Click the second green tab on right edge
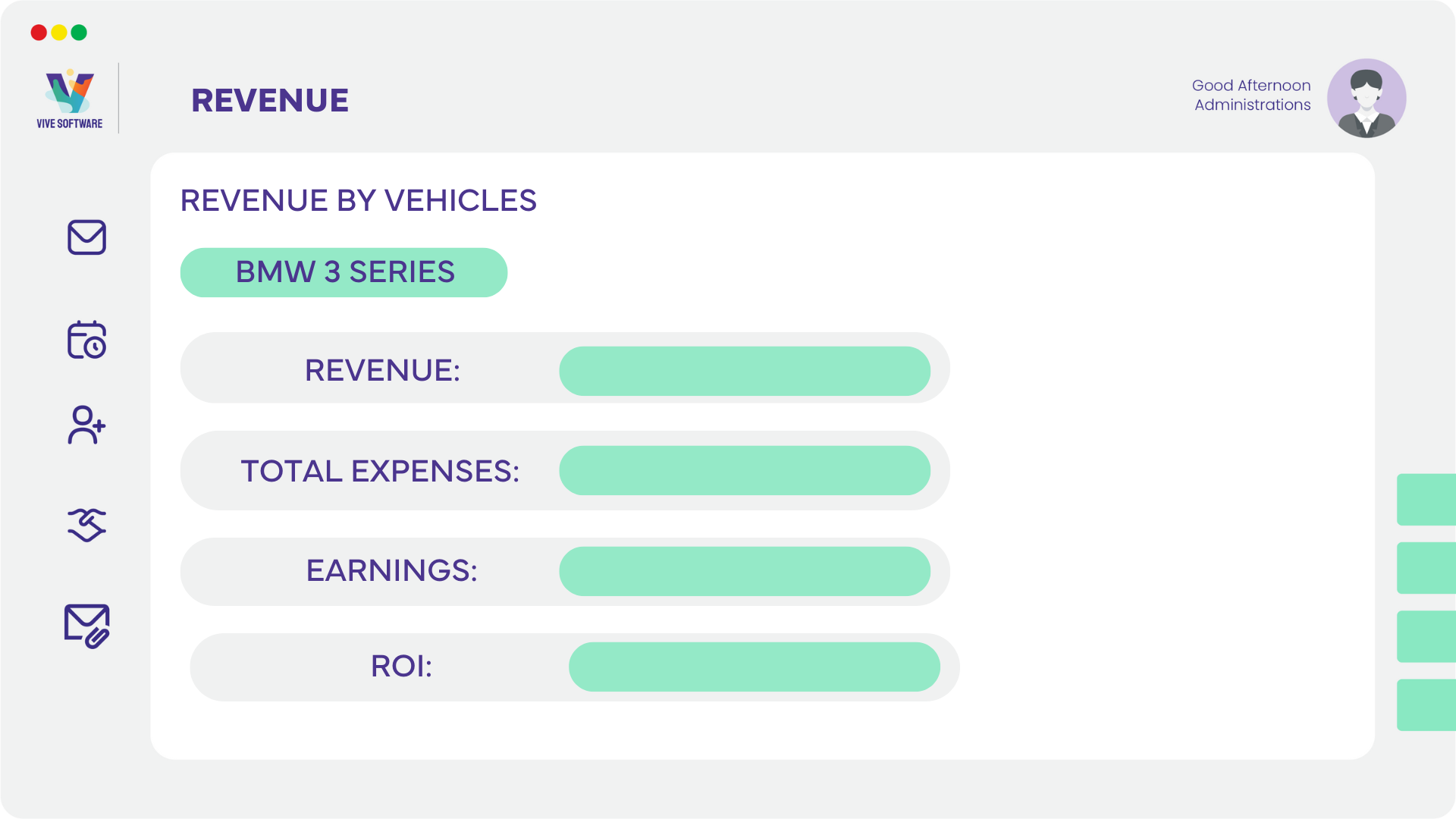The width and height of the screenshot is (1456, 819). pos(1426,568)
